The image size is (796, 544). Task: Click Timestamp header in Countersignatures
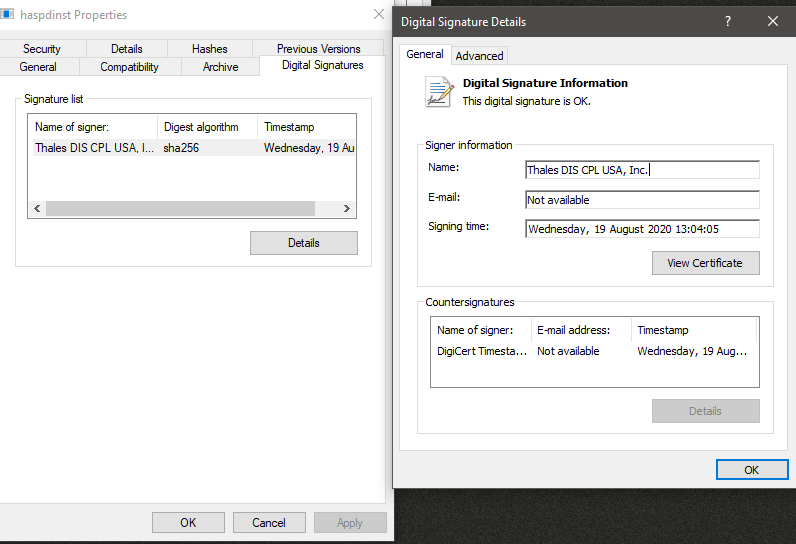click(x=694, y=330)
